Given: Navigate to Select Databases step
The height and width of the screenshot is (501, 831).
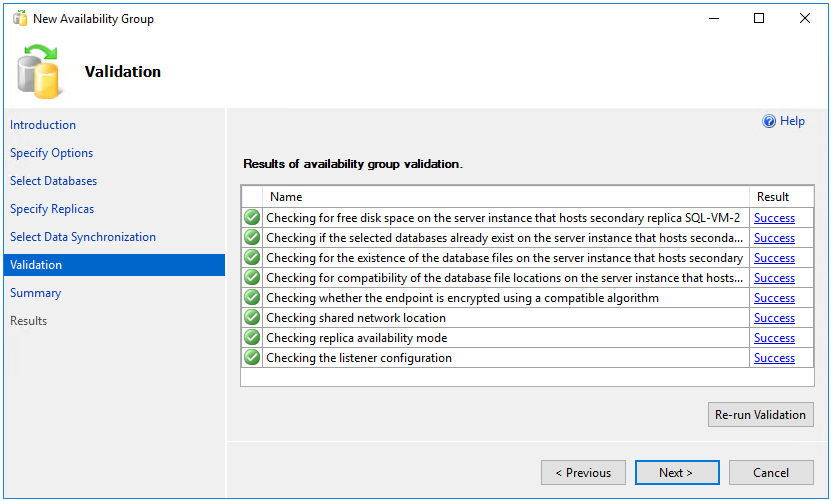Looking at the screenshot, I should [x=54, y=181].
